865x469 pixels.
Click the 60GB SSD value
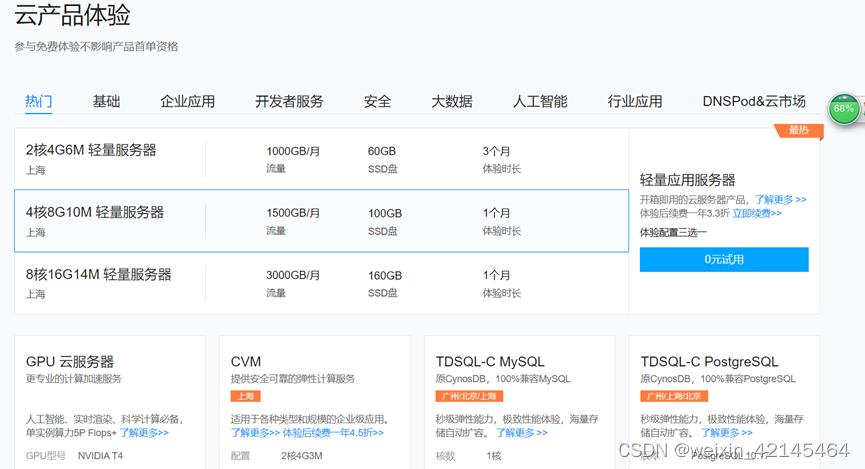tap(382, 151)
